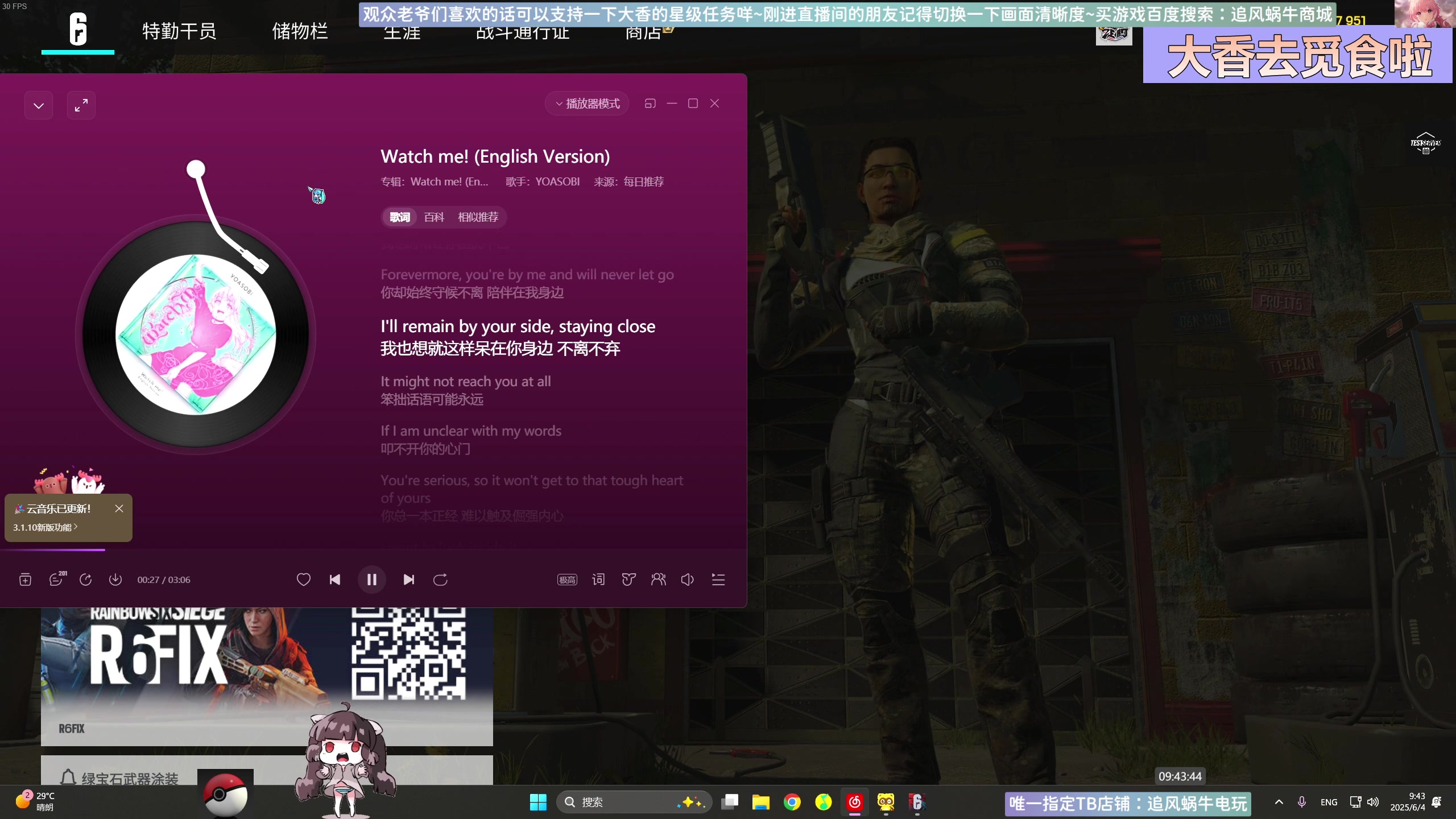Click the share arrow icon
This screenshot has width=1456, height=819.
(86, 580)
